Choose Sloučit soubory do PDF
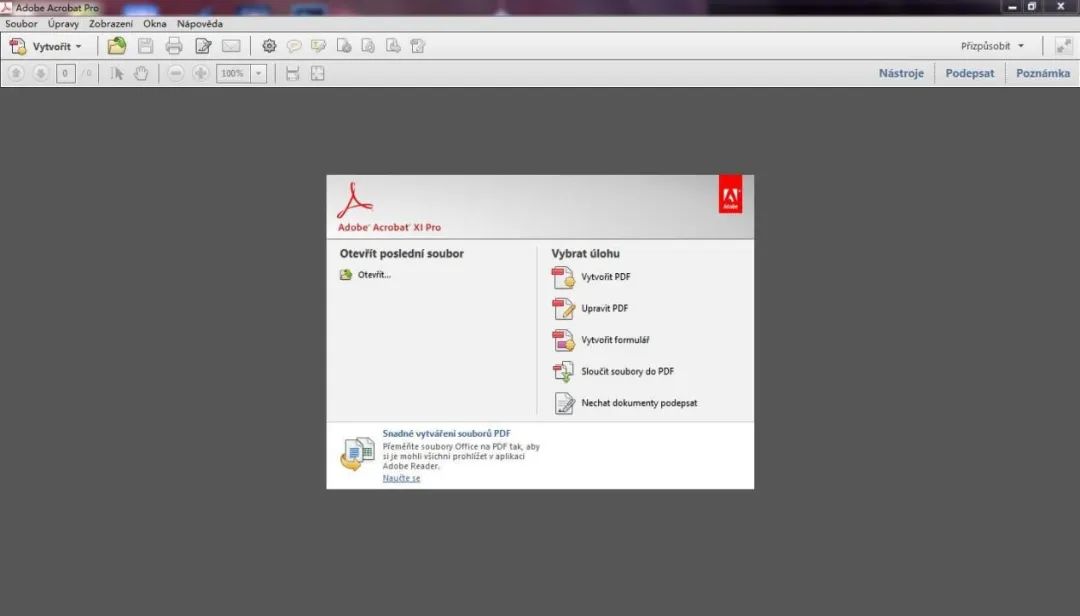Viewport: 1080px width, 616px height. pos(627,371)
